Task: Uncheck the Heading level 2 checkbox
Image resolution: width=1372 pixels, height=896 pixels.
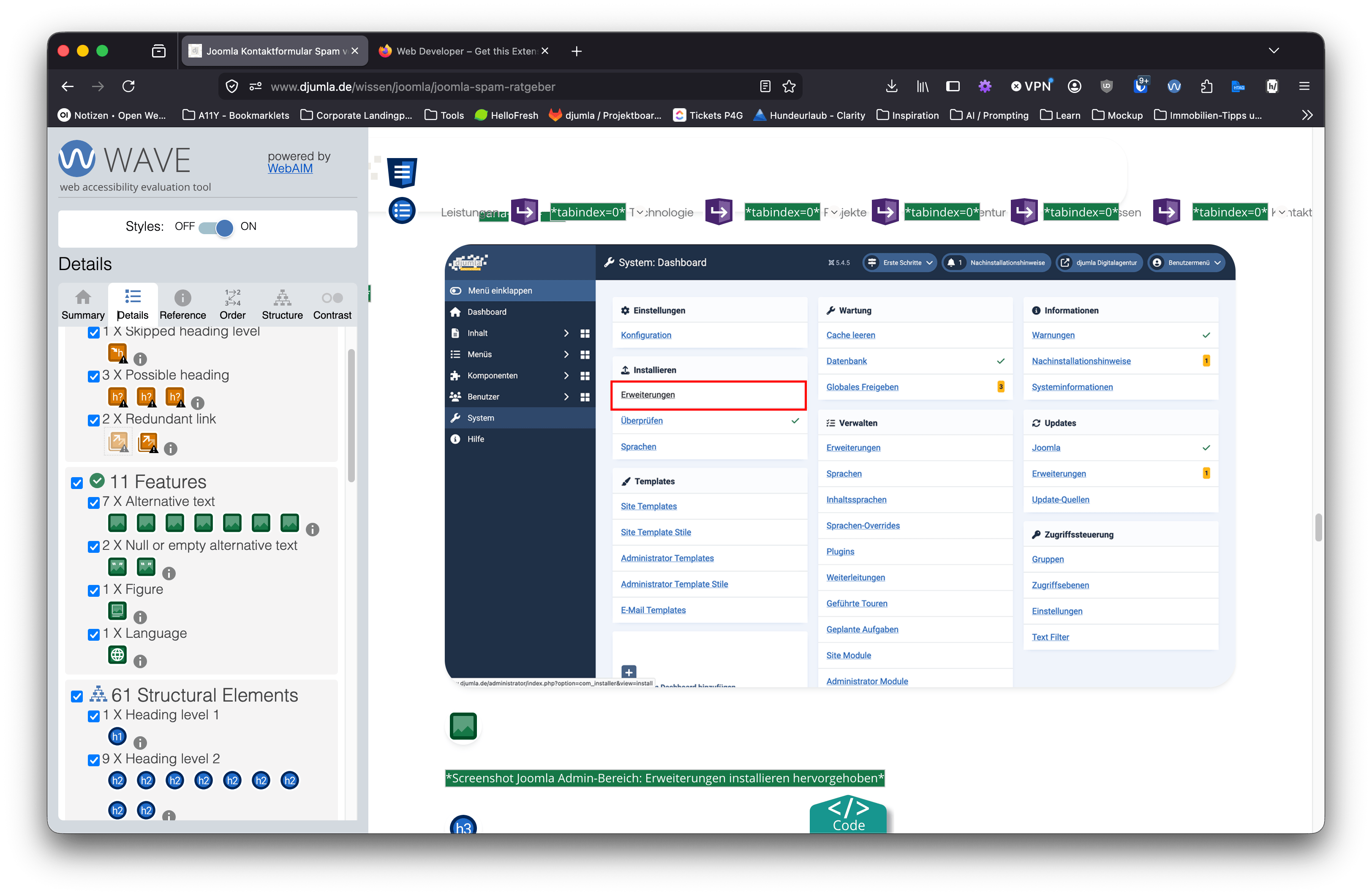Action: pyautogui.click(x=93, y=760)
